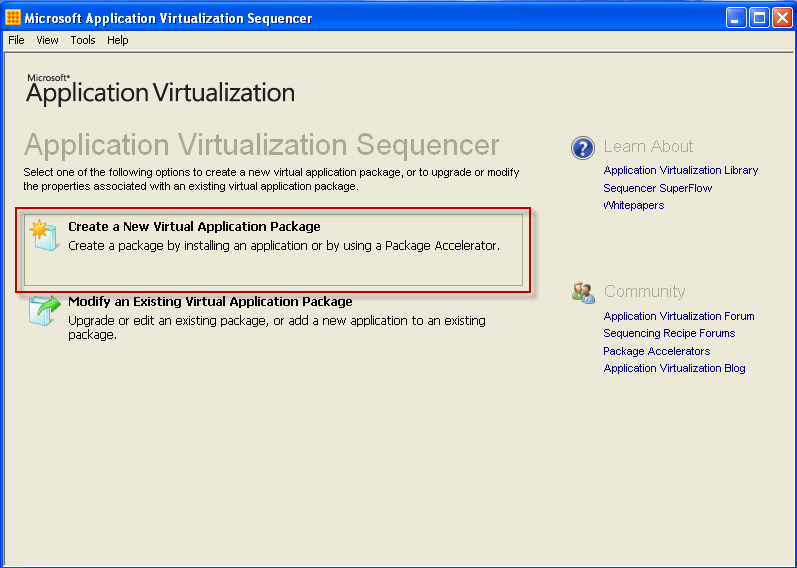Click the Sequencer app icon in title bar
Image resolution: width=797 pixels, height=568 pixels.
click(x=13, y=18)
